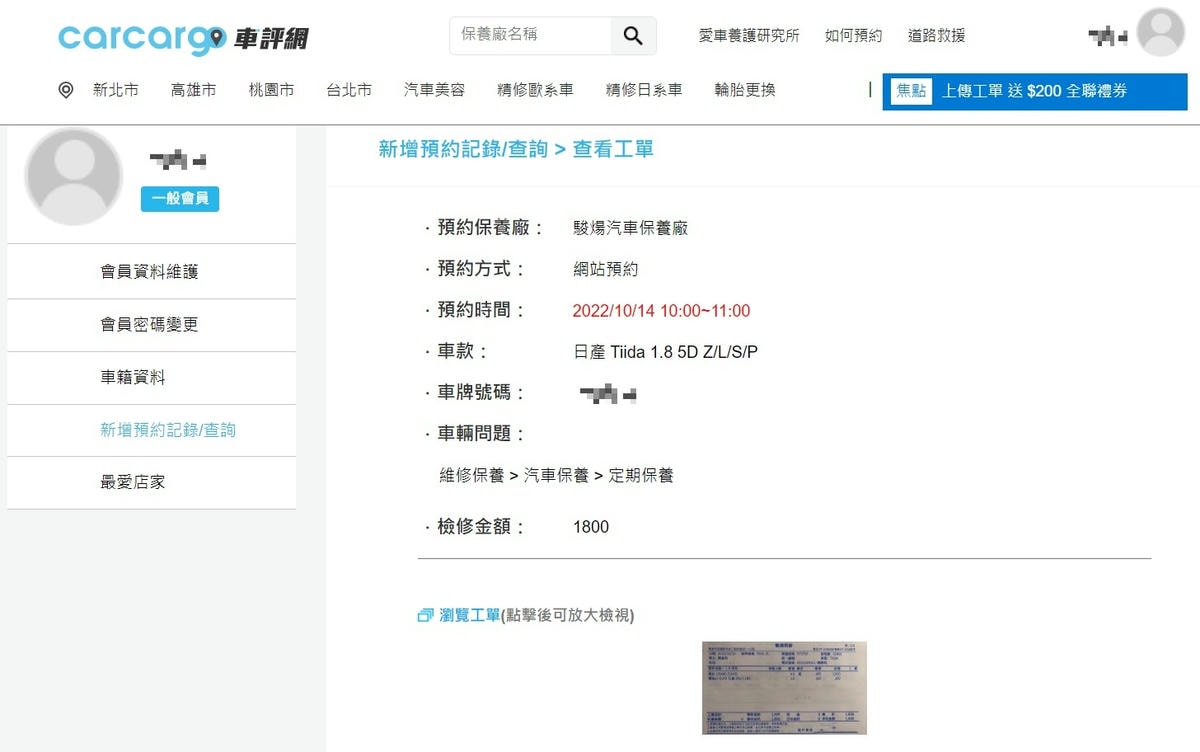Click 上傳工單 送 $200 全聯禮券 banner
Image resolution: width=1200 pixels, height=752 pixels.
1034,91
